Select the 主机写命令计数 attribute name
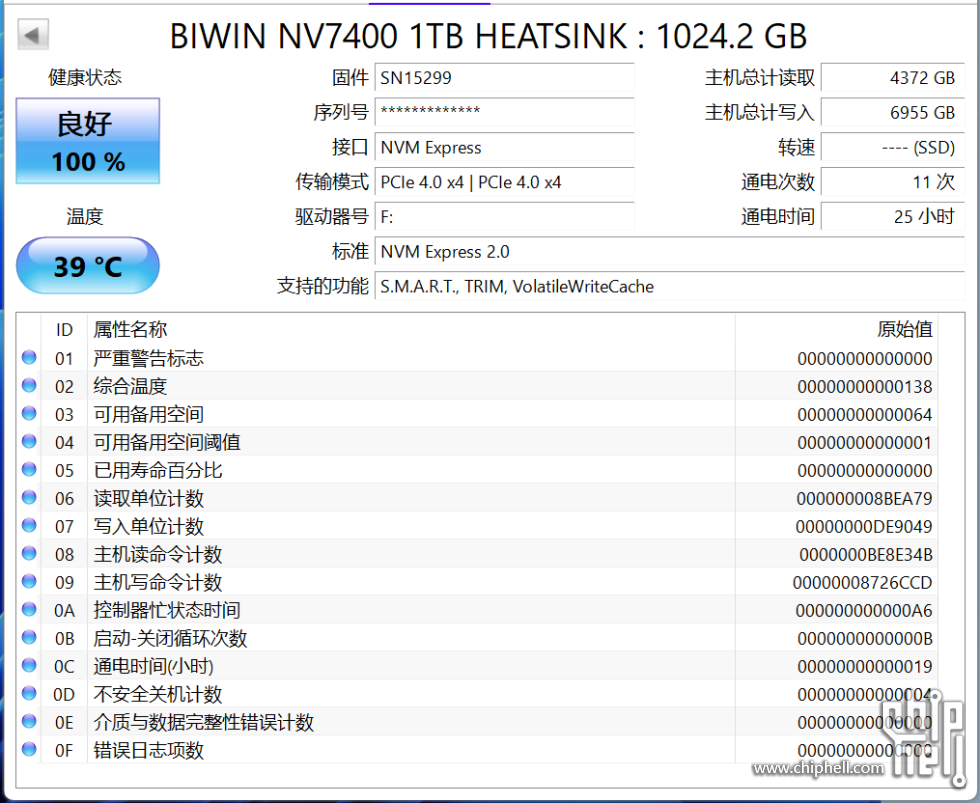 (x=158, y=582)
